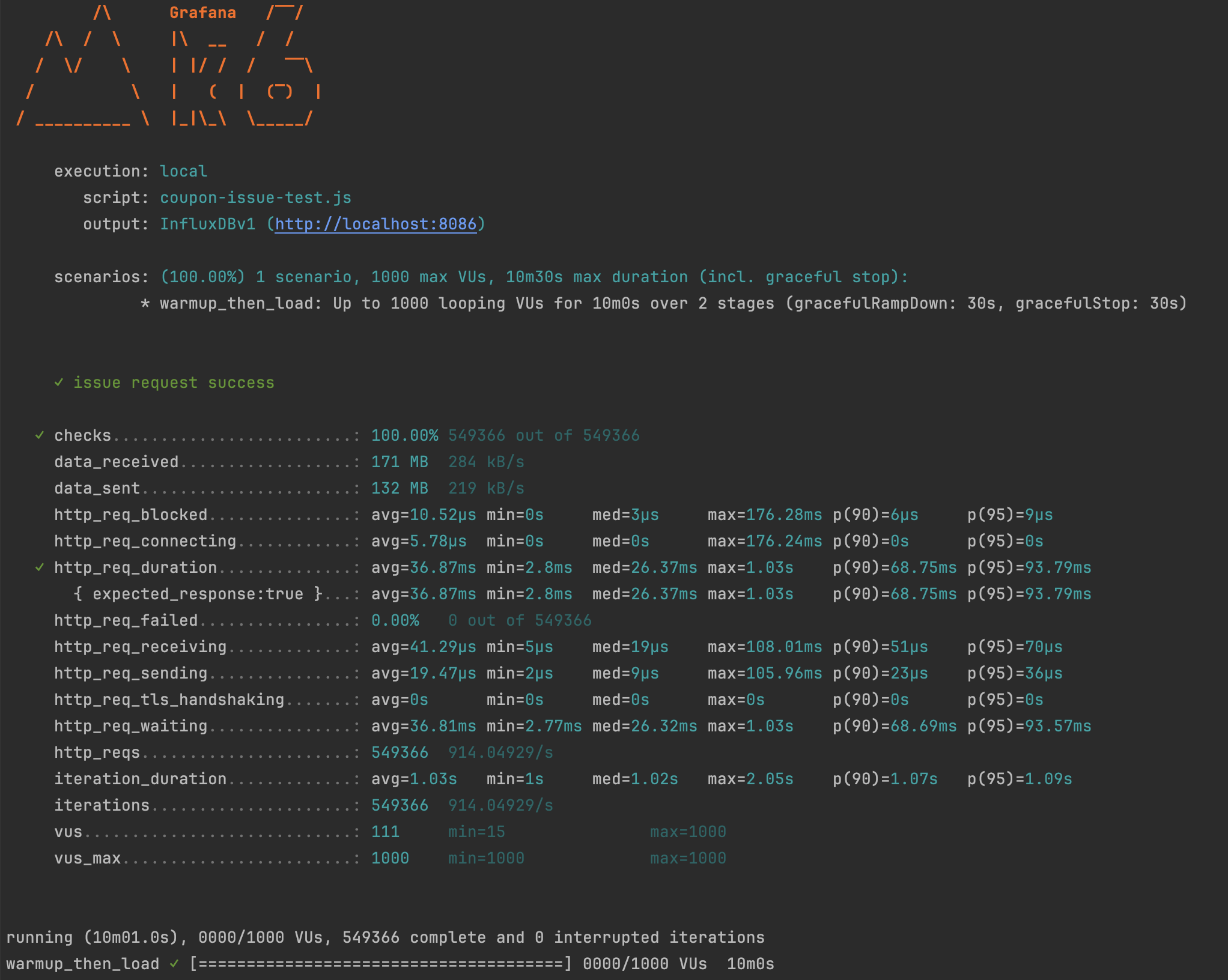Click http_reqs count '549366'
This screenshot has height=980, width=1228.
(400, 752)
